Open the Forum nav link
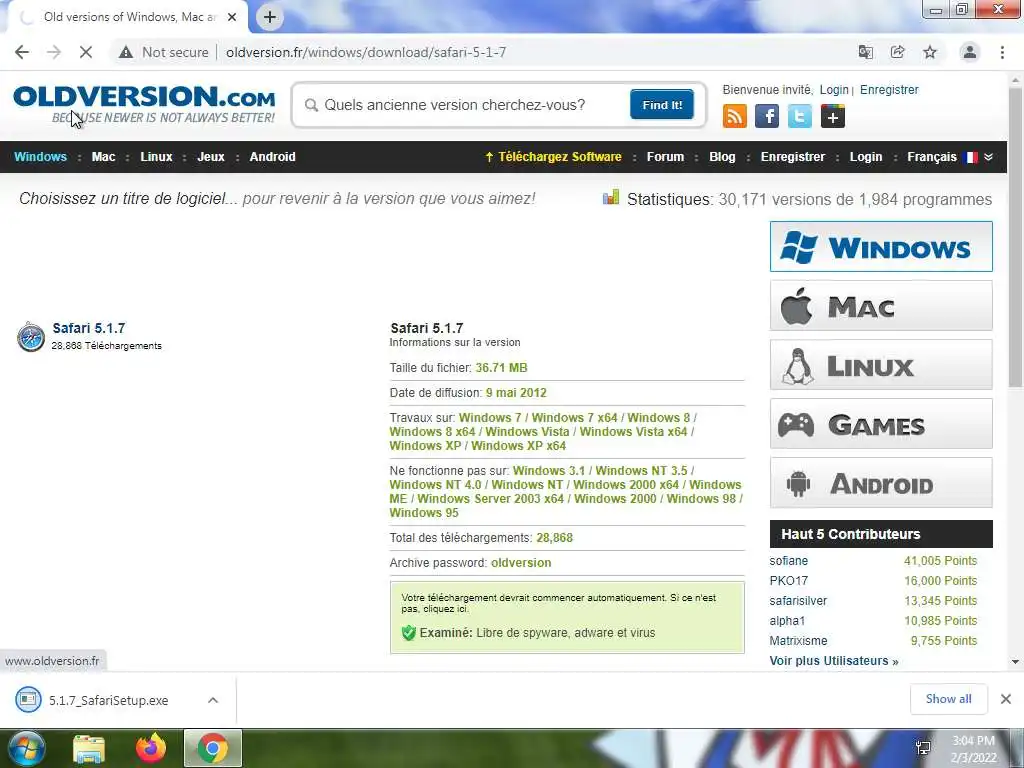Screen dimensions: 1024x768 tap(665, 157)
